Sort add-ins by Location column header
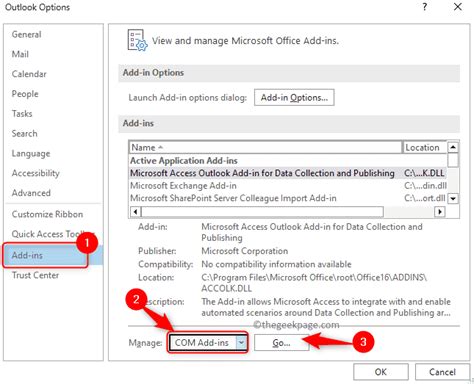The height and width of the screenshot is (384, 474). [424, 147]
